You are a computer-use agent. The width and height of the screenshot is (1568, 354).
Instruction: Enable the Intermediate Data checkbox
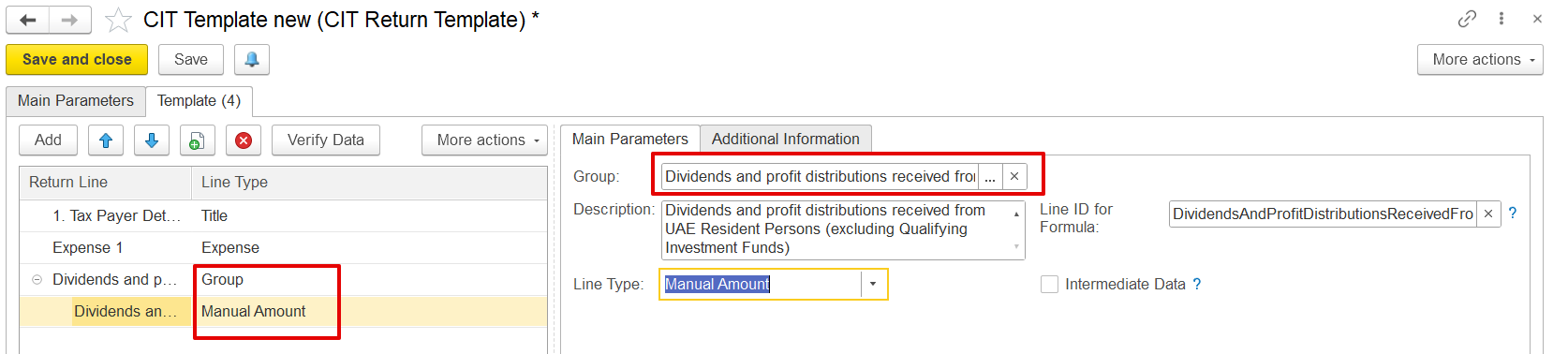(1049, 284)
